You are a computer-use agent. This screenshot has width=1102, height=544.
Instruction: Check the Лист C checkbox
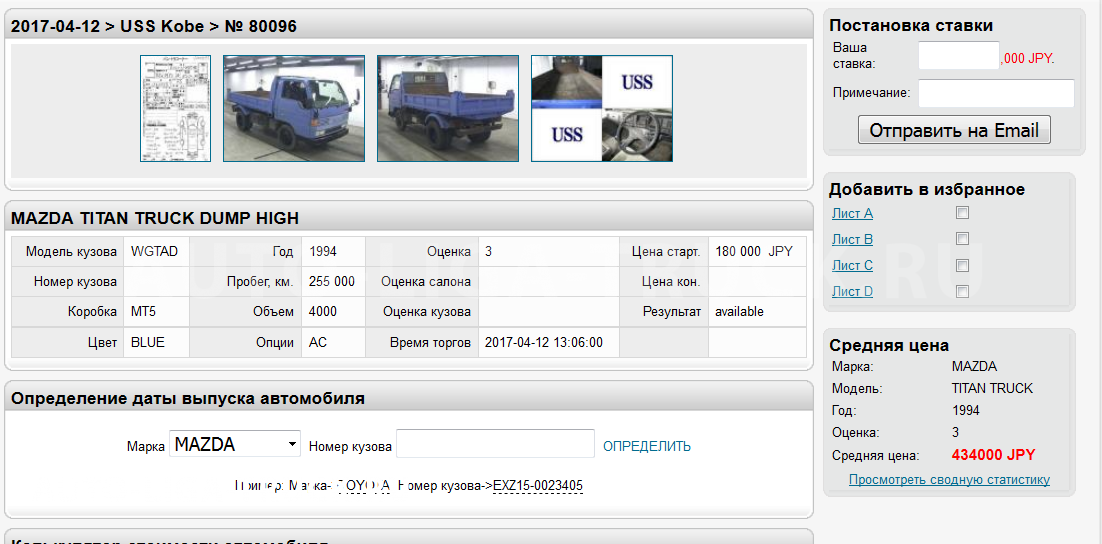(963, 266)
